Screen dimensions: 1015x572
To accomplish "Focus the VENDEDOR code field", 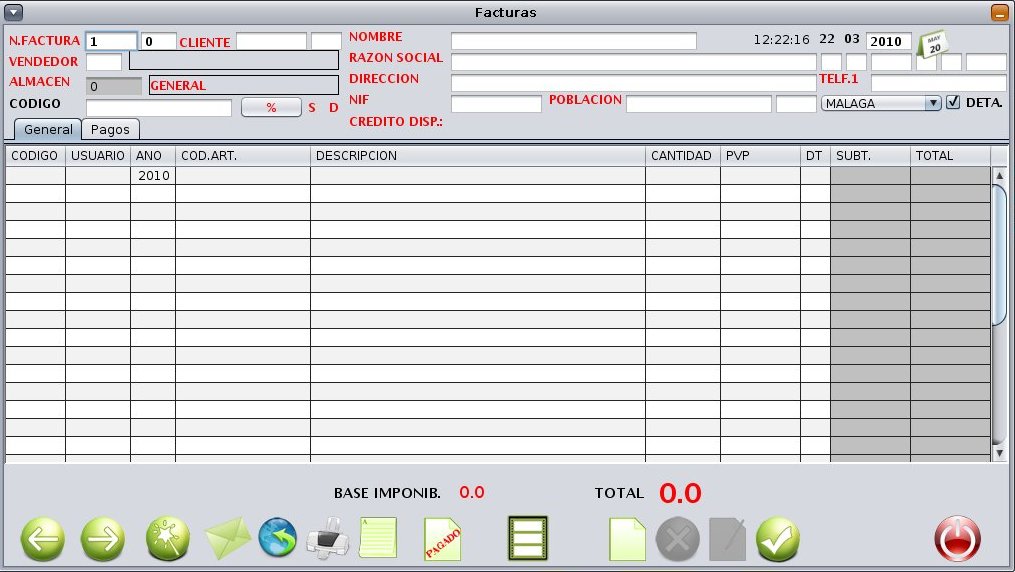I will (104, 62).
